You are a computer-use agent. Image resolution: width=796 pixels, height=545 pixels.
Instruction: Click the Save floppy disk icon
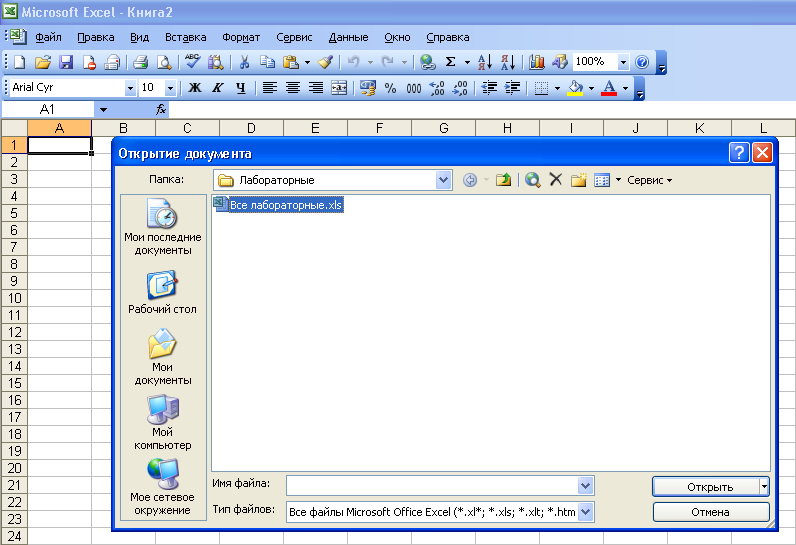[x=66, y=62]
